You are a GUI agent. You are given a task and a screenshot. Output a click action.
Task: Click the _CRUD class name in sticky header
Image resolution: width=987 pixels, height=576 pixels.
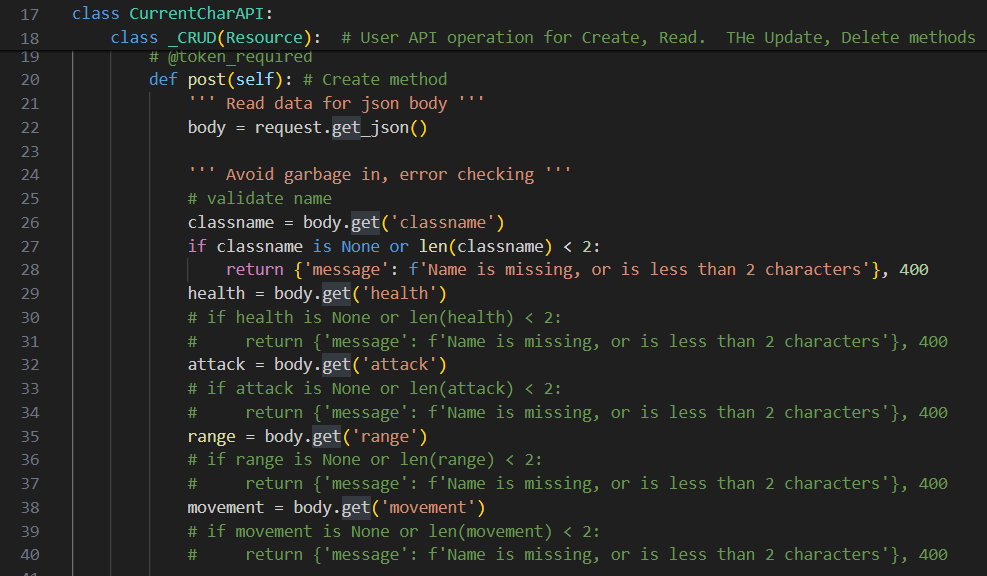(192, 38)
